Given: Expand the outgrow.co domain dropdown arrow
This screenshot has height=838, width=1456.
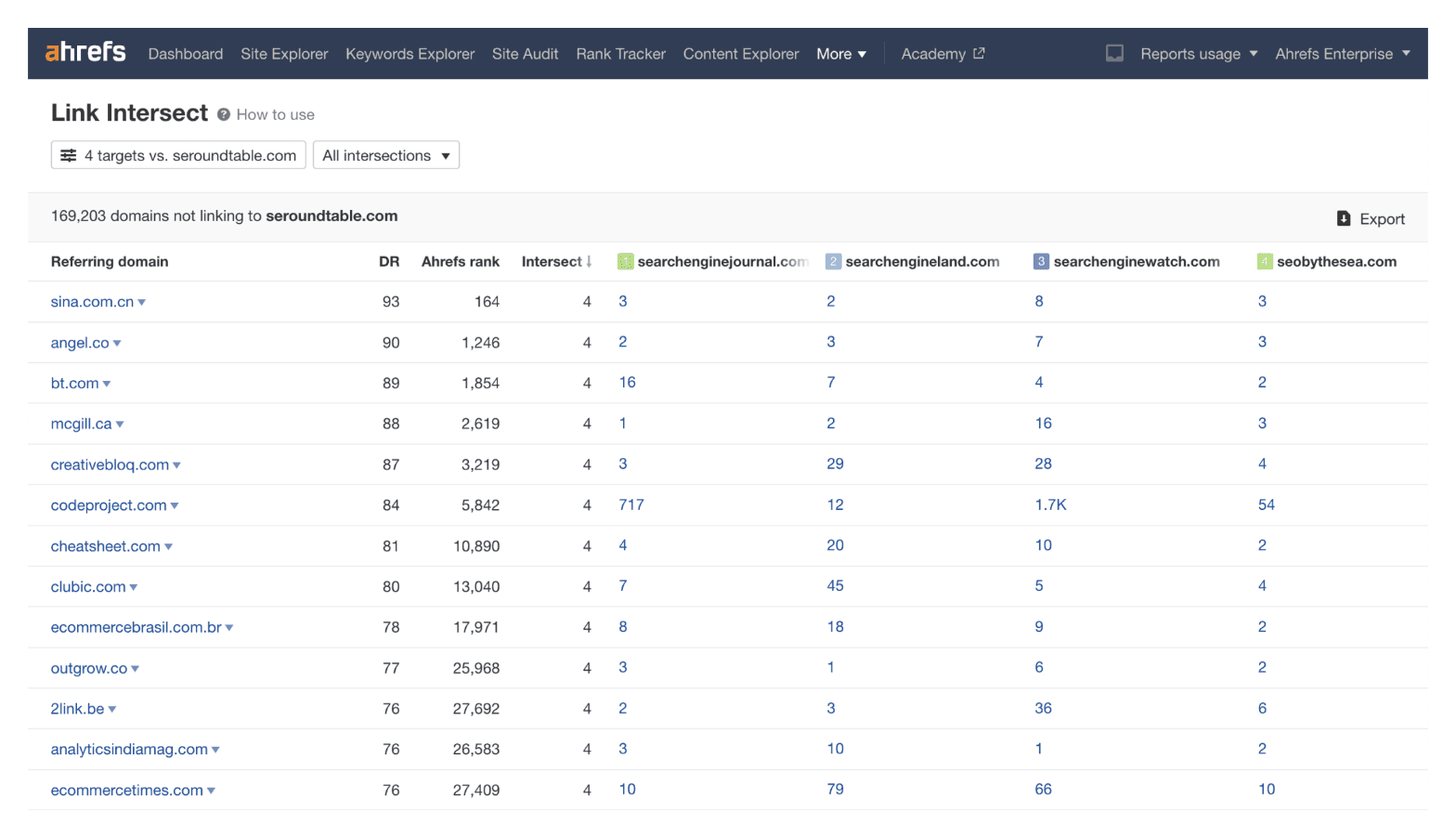Looking at the screenshot, I should click(x=136, y=669).
